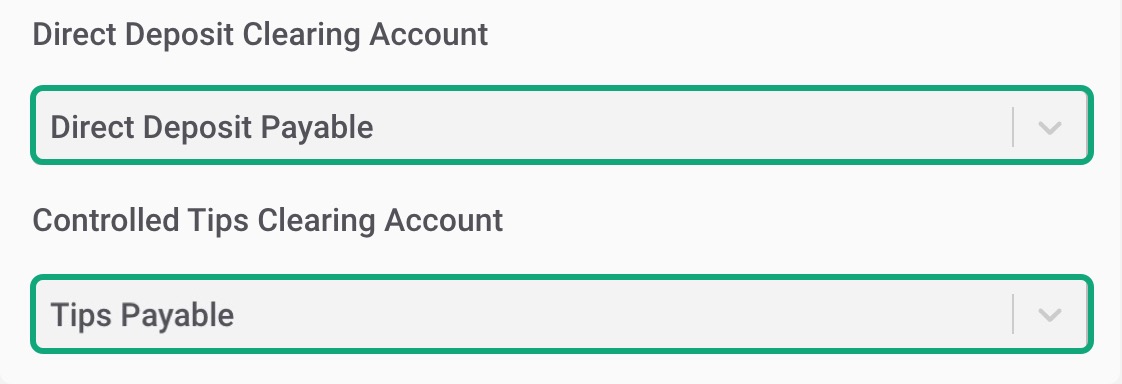Open the Controlled Tips Clearing Account dropdown
The height and width of the screenshot is (384, 1122).
(562, 314)
